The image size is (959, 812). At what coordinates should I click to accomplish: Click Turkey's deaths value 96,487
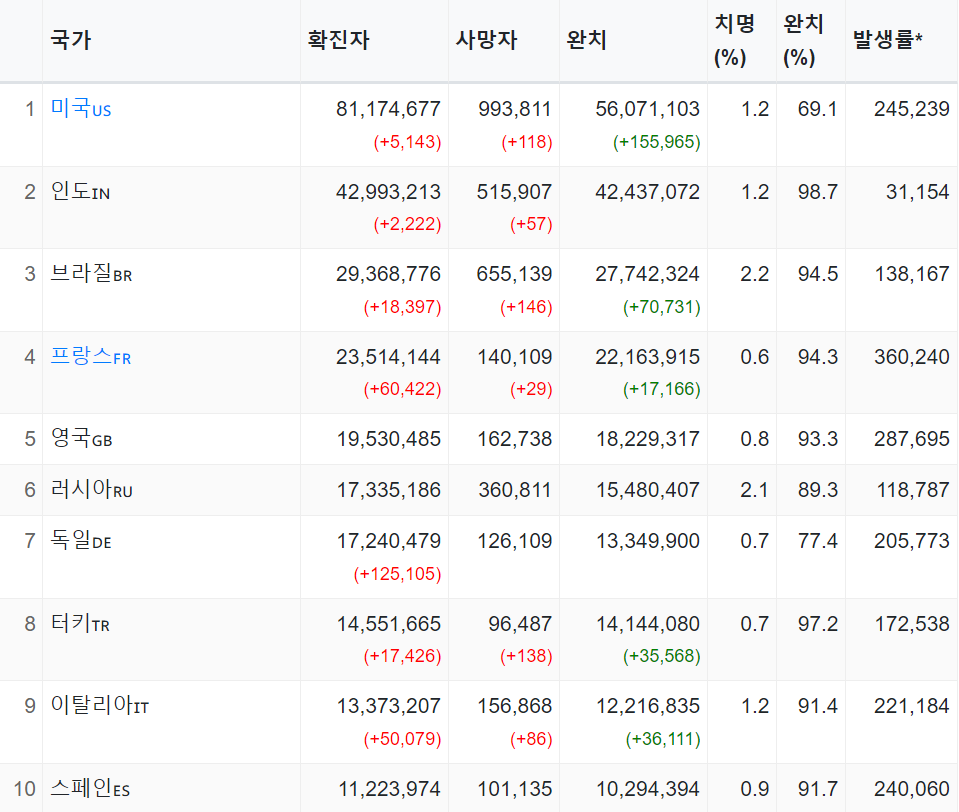[x=520, y=624]
